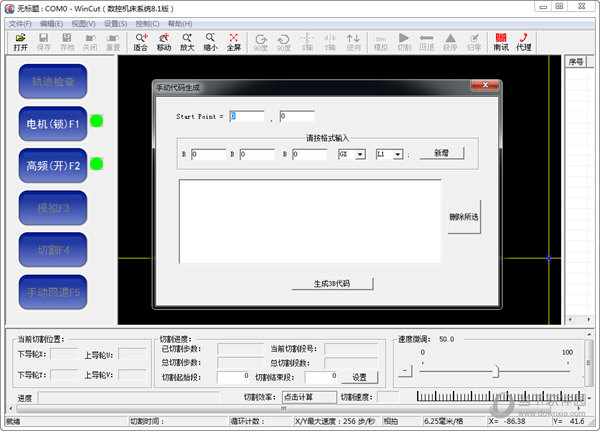Click the 序号 column header
The image size is (600, 431).
coord(576,62)
